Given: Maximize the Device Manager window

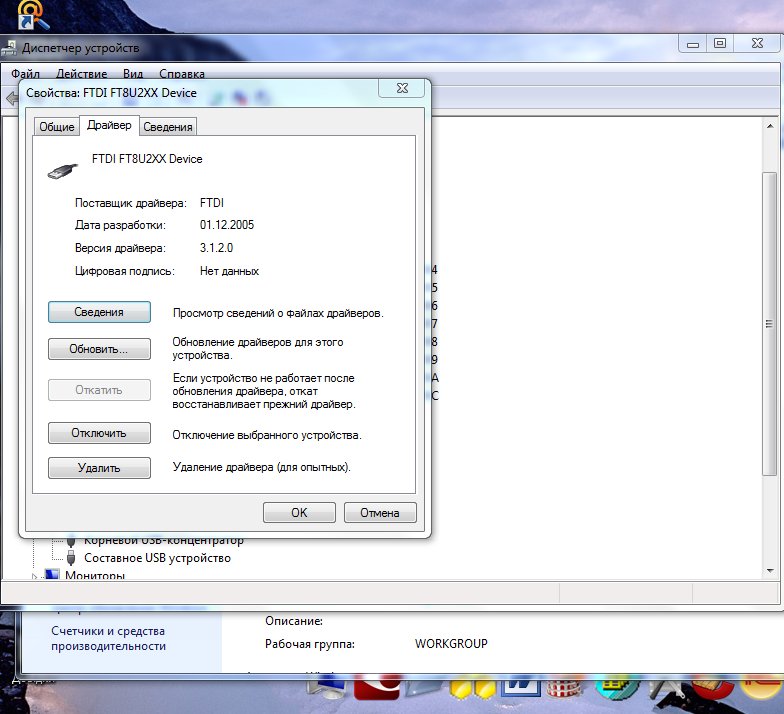Looking at the screenshot, I should [x=720, y=44].
